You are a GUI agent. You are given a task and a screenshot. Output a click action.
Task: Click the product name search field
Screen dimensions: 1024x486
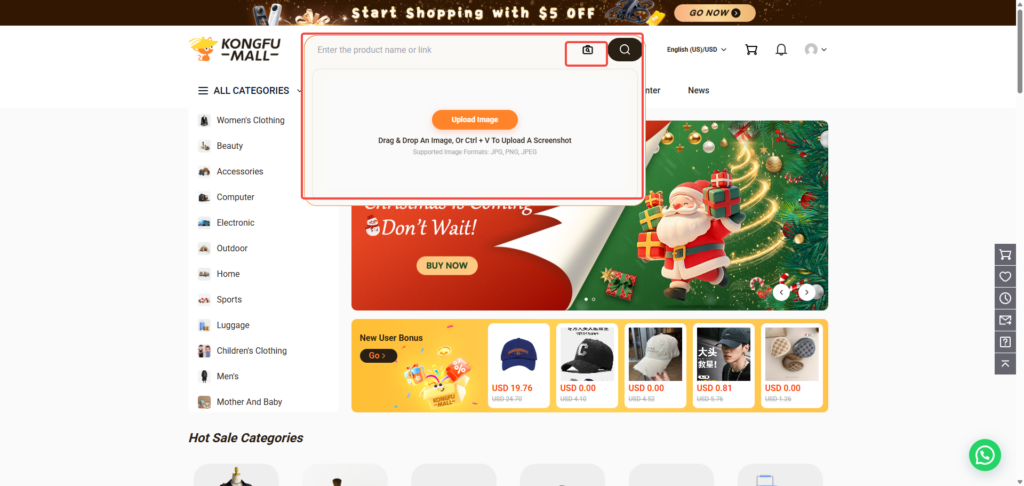tap(438, 50)
